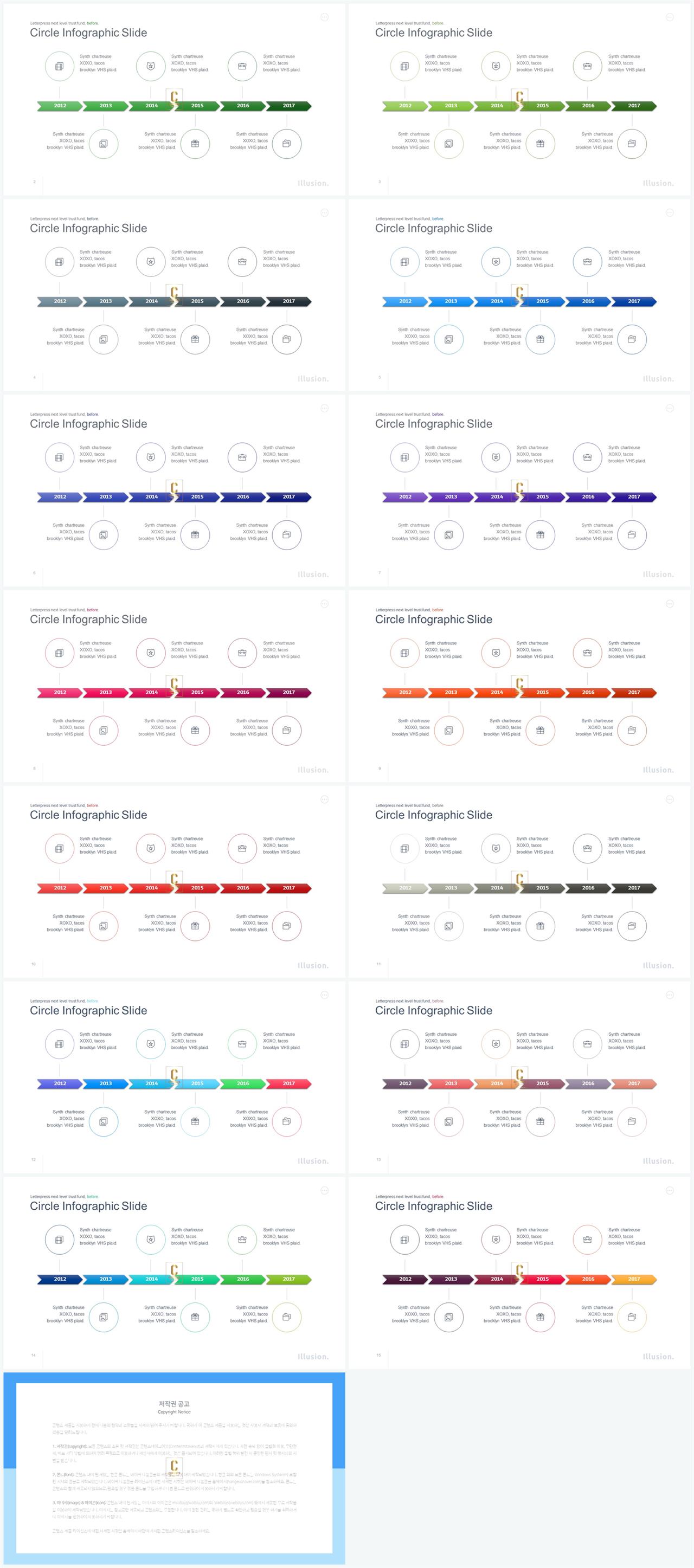Select the briefcase icon on the orange timeline slide
Screen dimensions: 694x1568
[588, 653]
